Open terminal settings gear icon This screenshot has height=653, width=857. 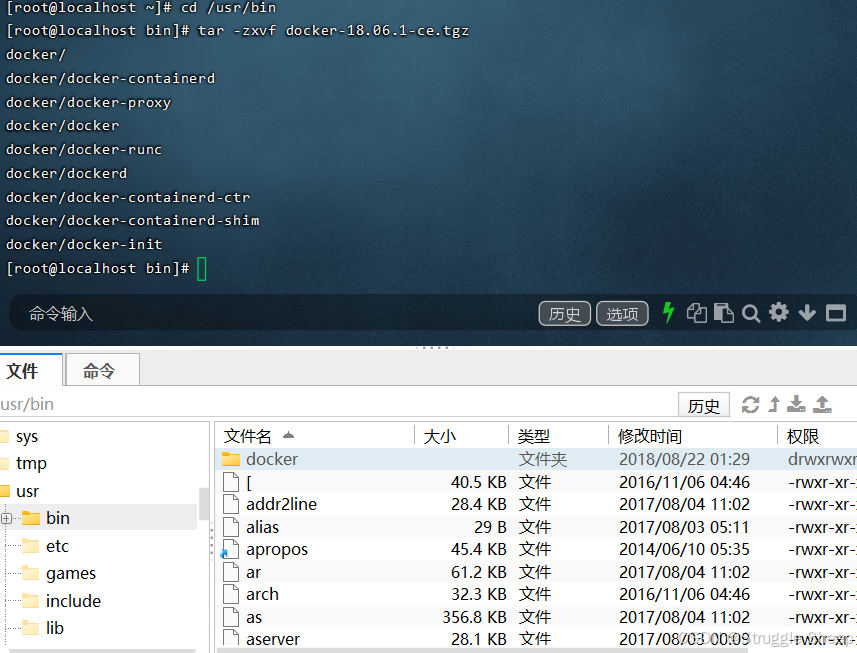point(779,313)
